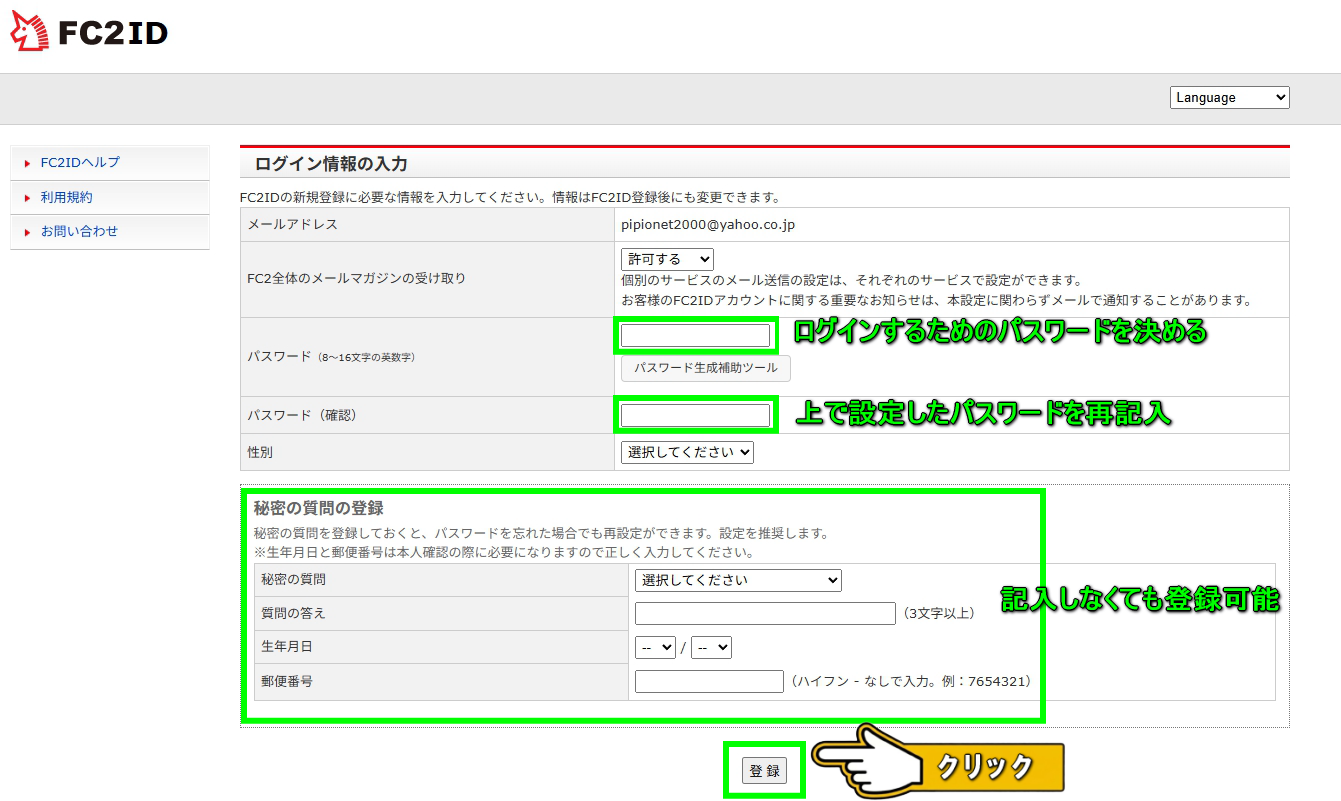This screenshot has width=1341, height=801.
Task: Click the ログイン情報の入力 heading
Action: (331, 164)
